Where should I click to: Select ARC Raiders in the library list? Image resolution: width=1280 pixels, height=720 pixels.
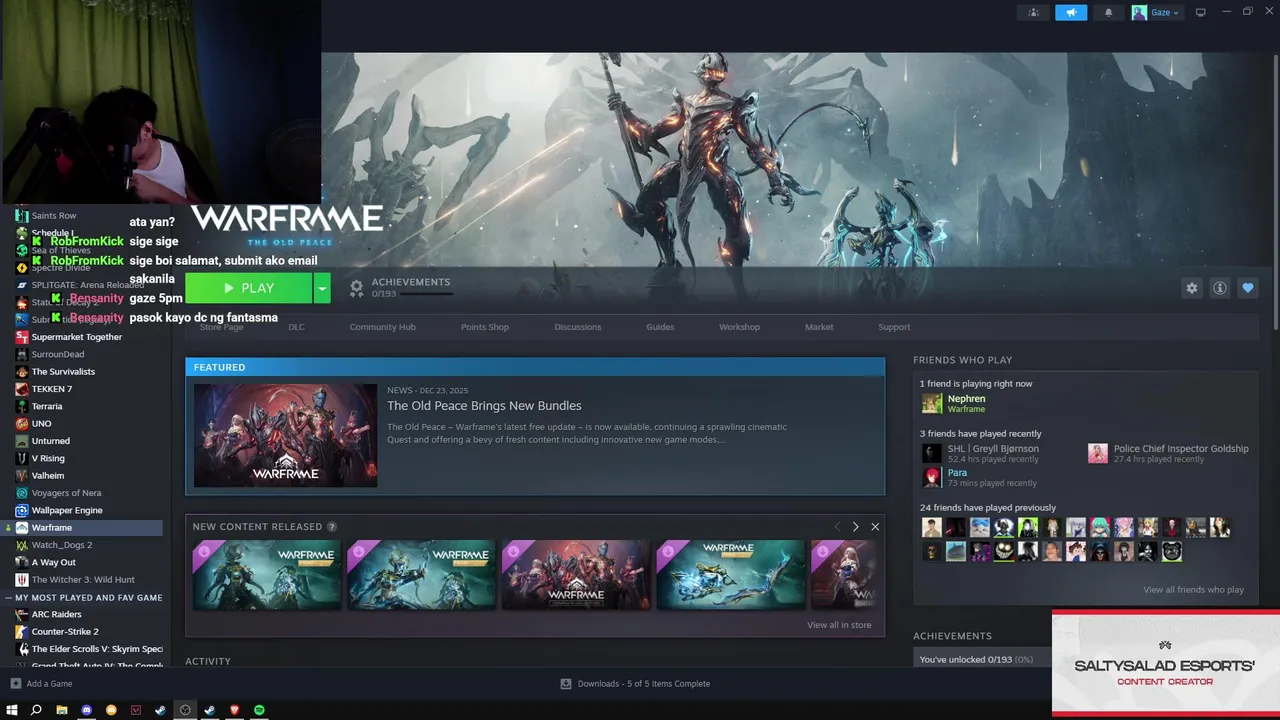click(x=56, y=615)
